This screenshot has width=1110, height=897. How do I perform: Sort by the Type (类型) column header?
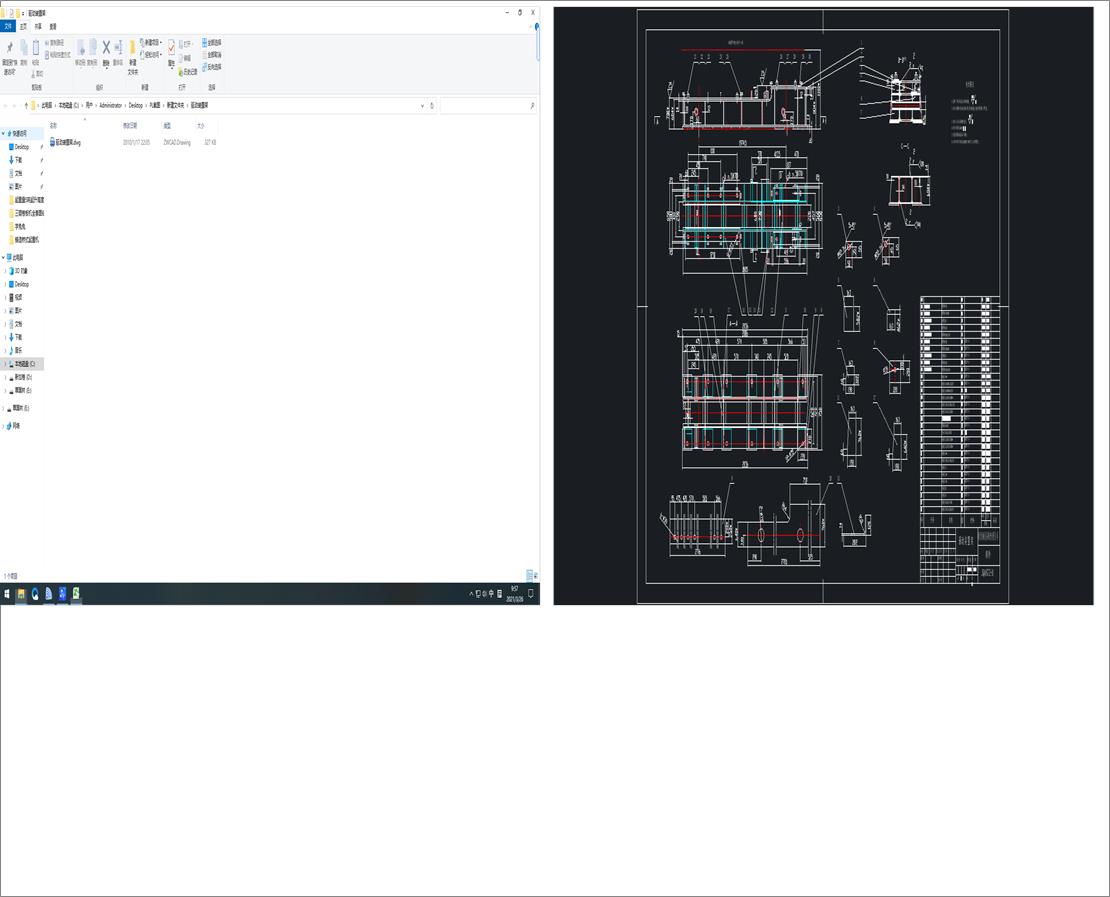click(168, 125)
